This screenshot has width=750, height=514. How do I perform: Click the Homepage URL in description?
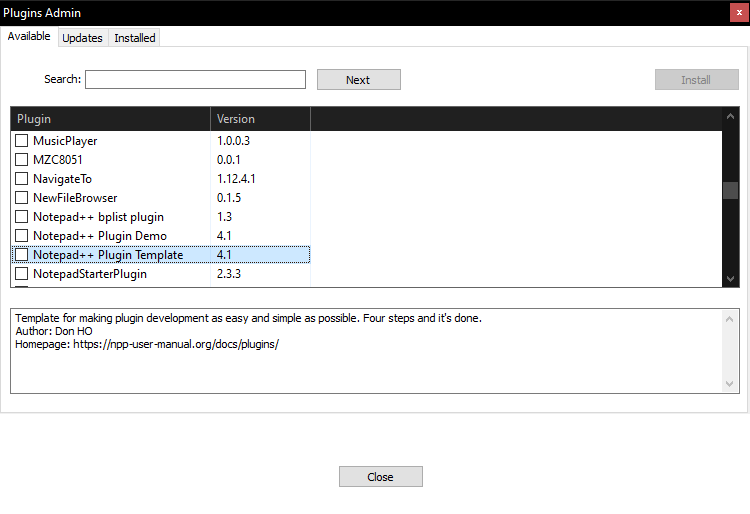(x=176, y=344)
